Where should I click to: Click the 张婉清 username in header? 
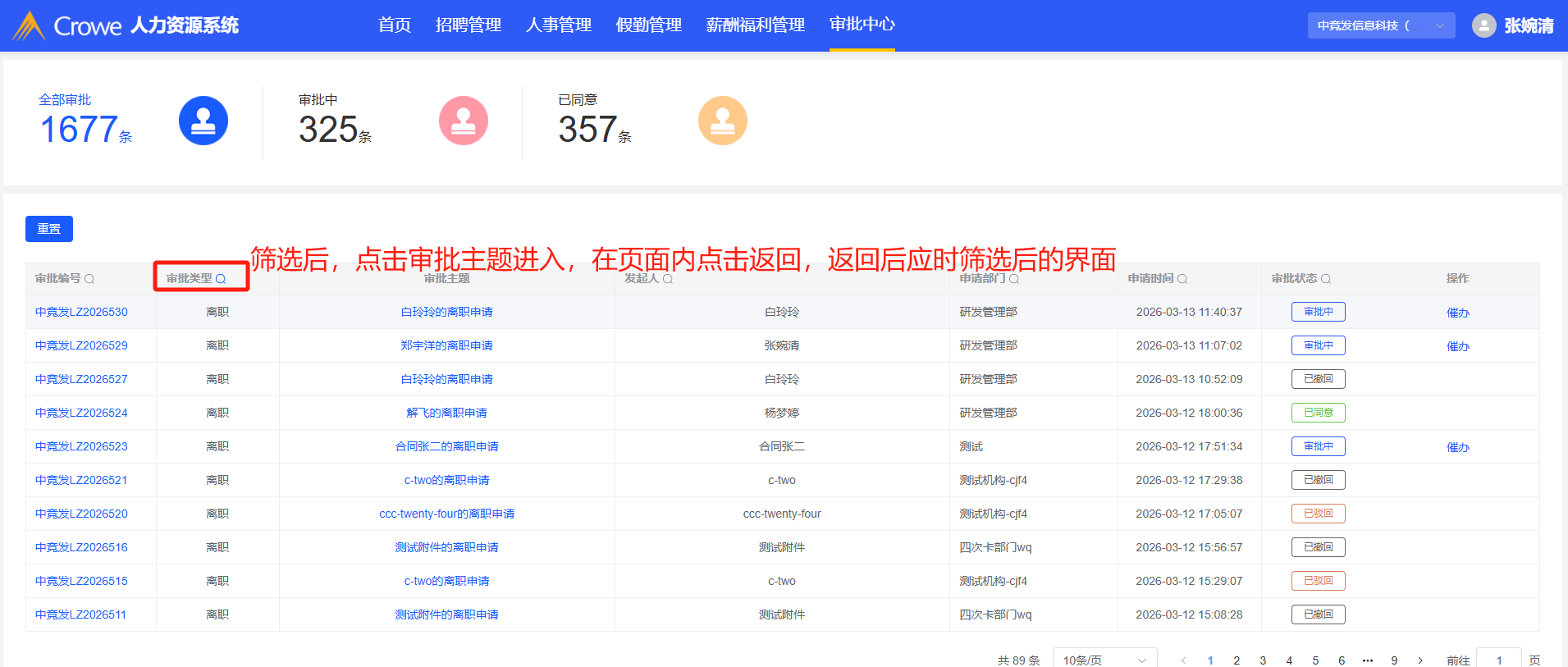click(1529, 25)
